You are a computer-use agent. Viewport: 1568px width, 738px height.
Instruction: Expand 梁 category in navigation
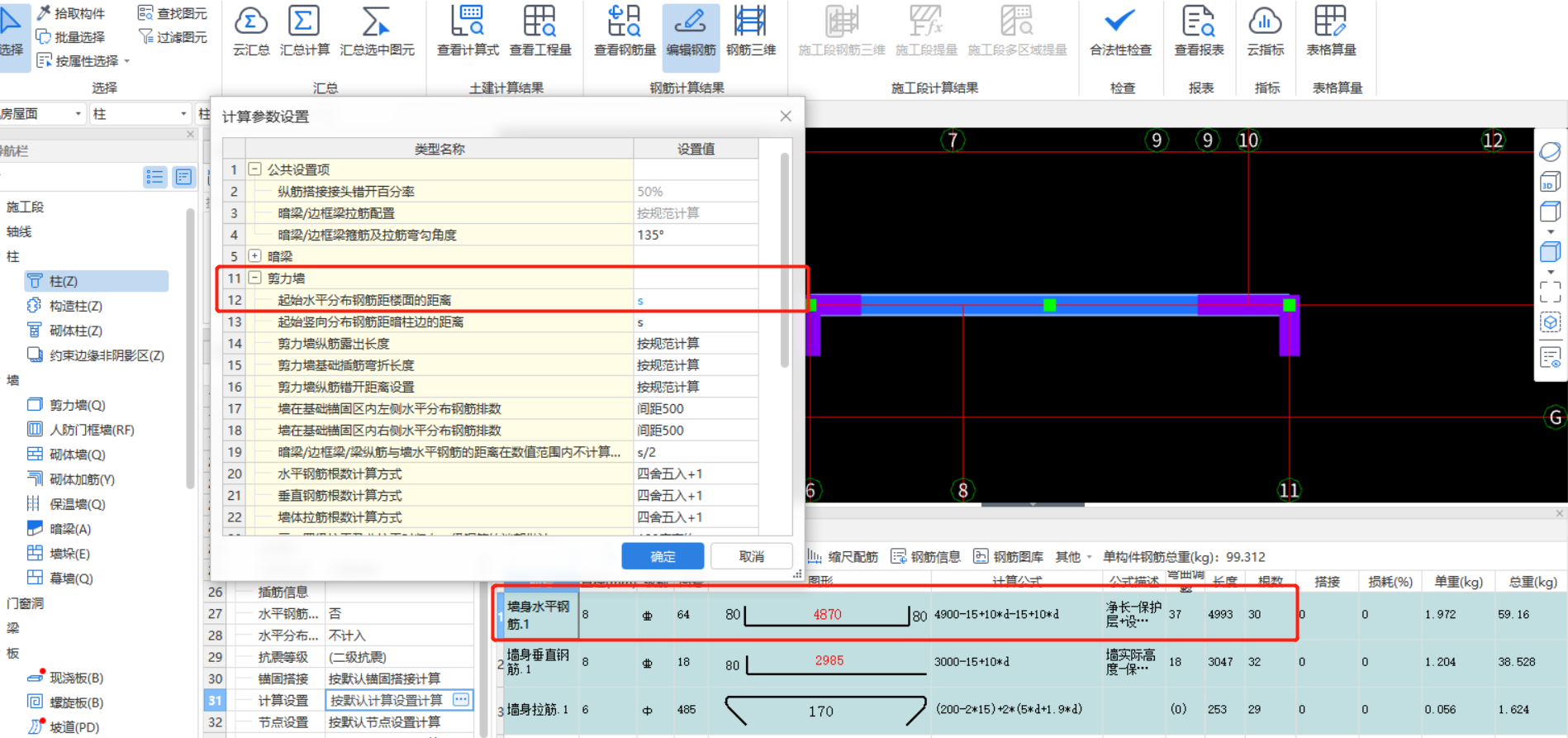pyautogui.click(x=13, y=628)
